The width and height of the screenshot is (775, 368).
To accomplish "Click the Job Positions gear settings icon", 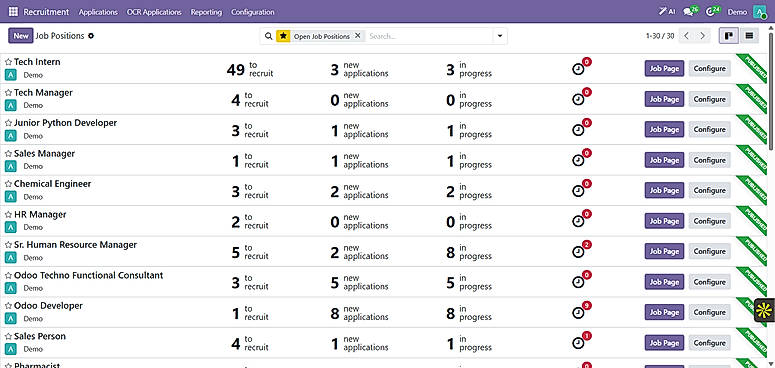I will click(91, 36).
